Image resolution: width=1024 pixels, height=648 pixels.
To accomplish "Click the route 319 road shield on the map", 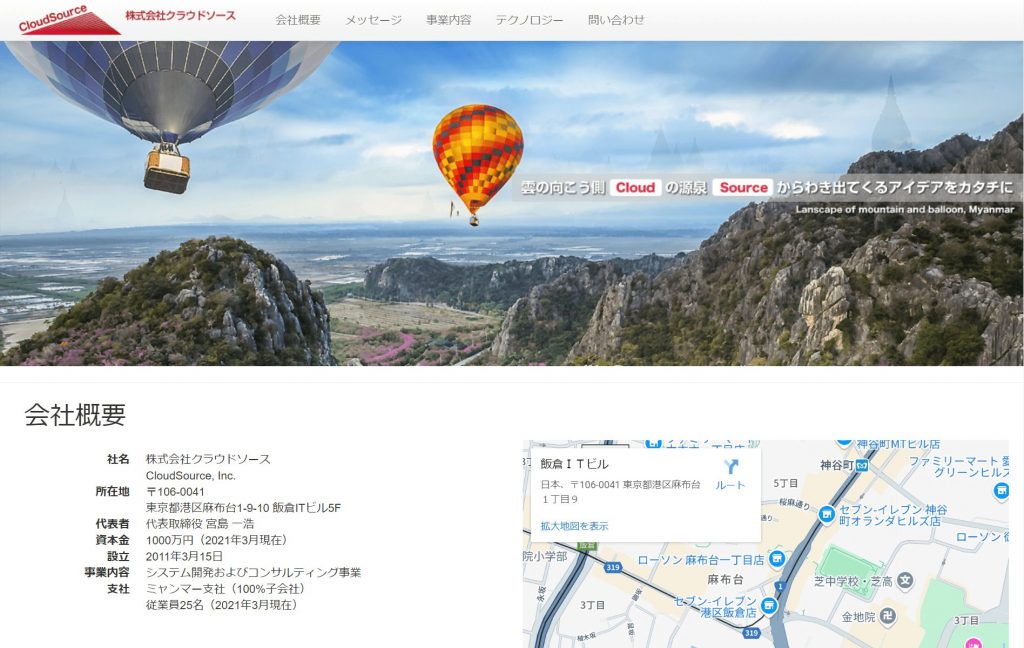I will click(611, 567).
